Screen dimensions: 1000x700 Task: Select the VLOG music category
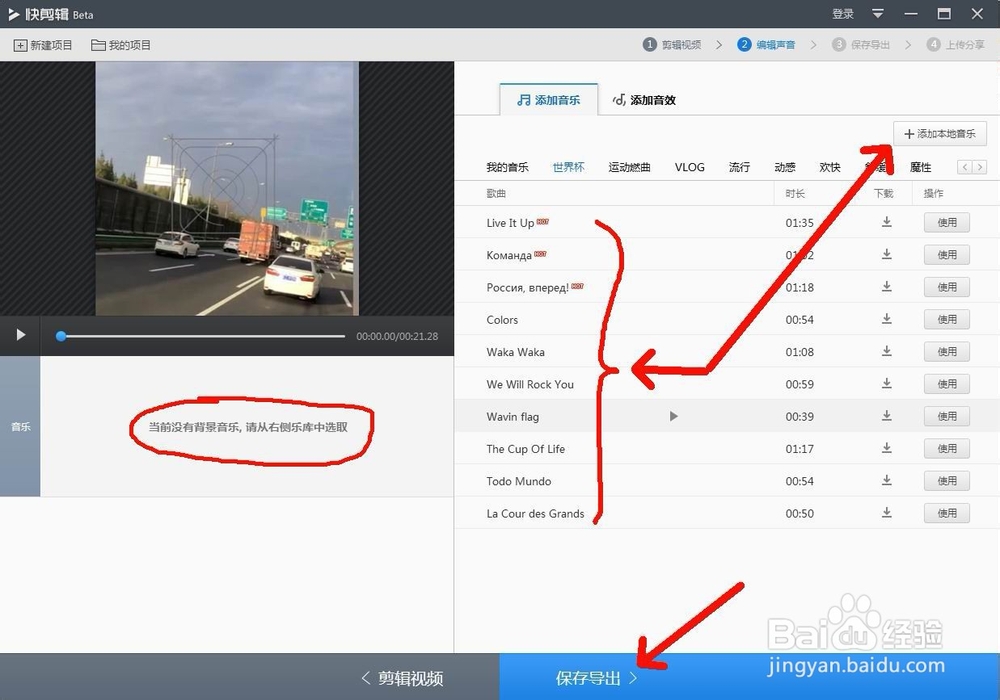[x=689, y=167]
